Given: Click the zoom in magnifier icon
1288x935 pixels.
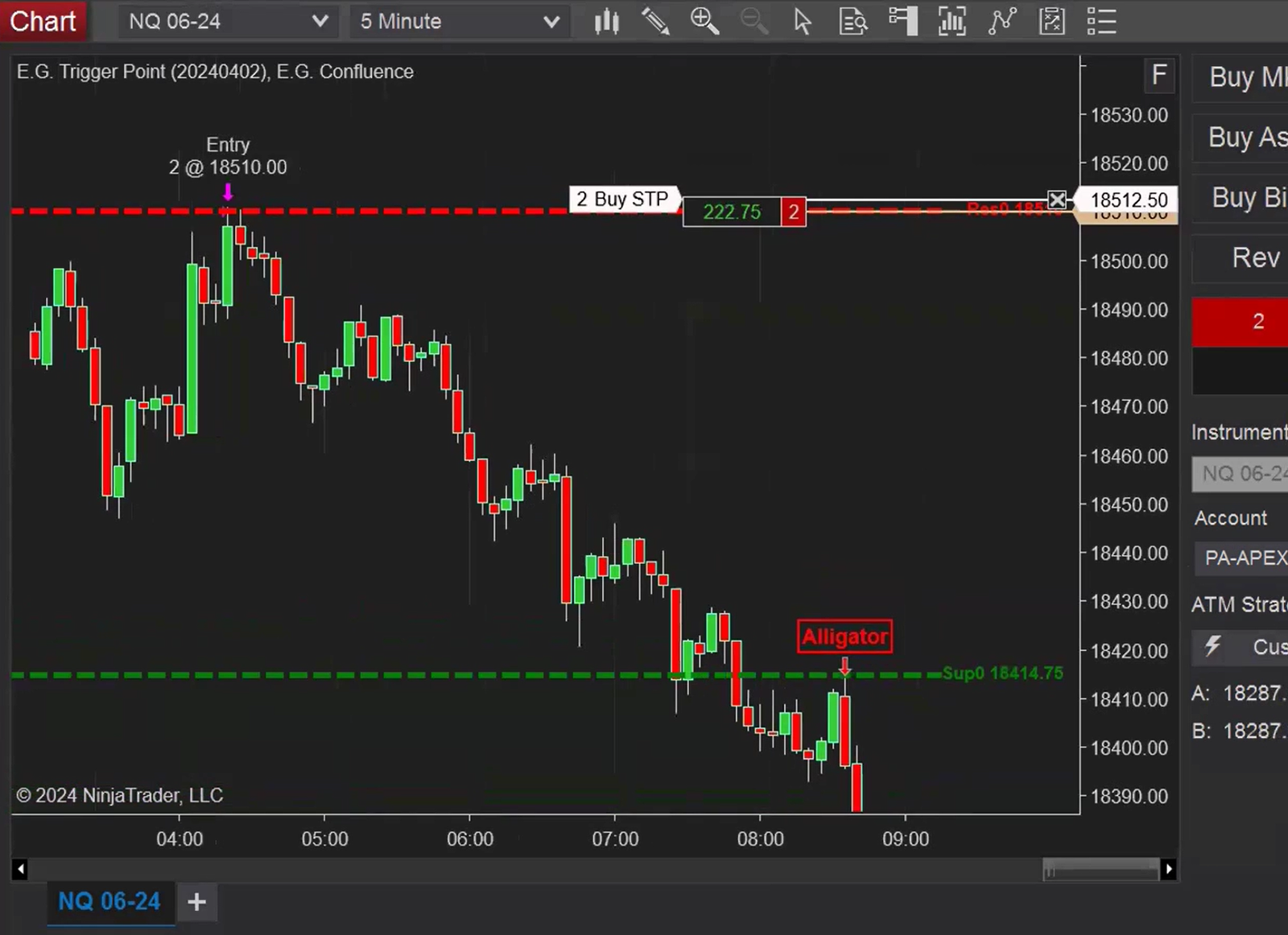Looking at the screenshot, I should pos(704,22).
